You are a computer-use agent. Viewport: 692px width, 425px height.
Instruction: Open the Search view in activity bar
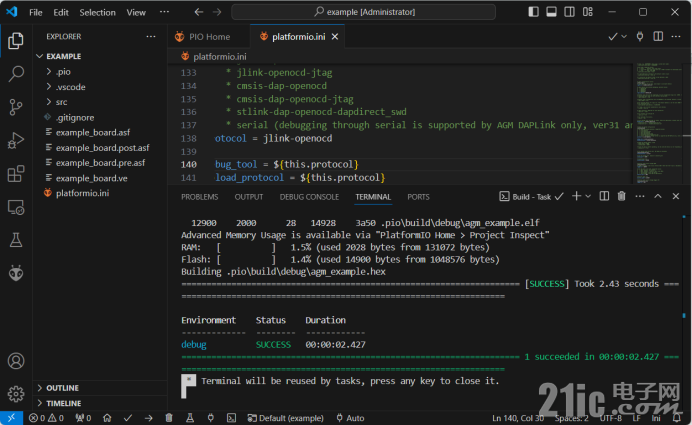pos(16,74)
